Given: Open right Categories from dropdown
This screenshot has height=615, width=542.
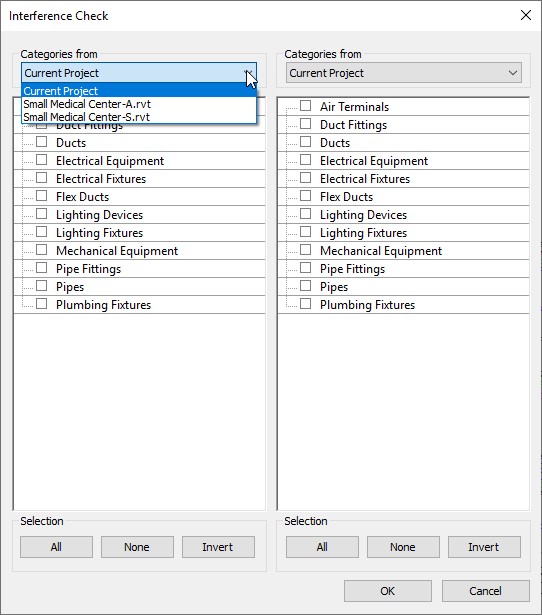Looking at the screenshot, I should (x=404, y=73).
